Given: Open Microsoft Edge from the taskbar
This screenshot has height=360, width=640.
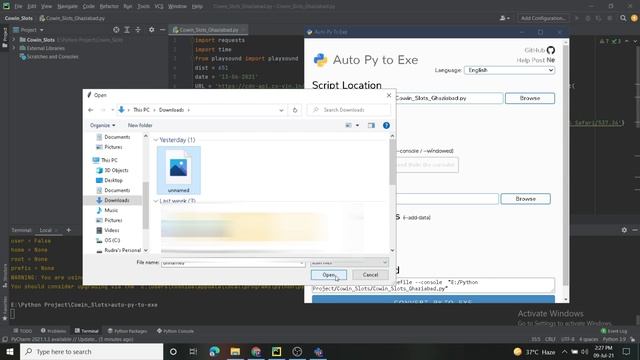Looking at the screenshot, I should (214, 352).
